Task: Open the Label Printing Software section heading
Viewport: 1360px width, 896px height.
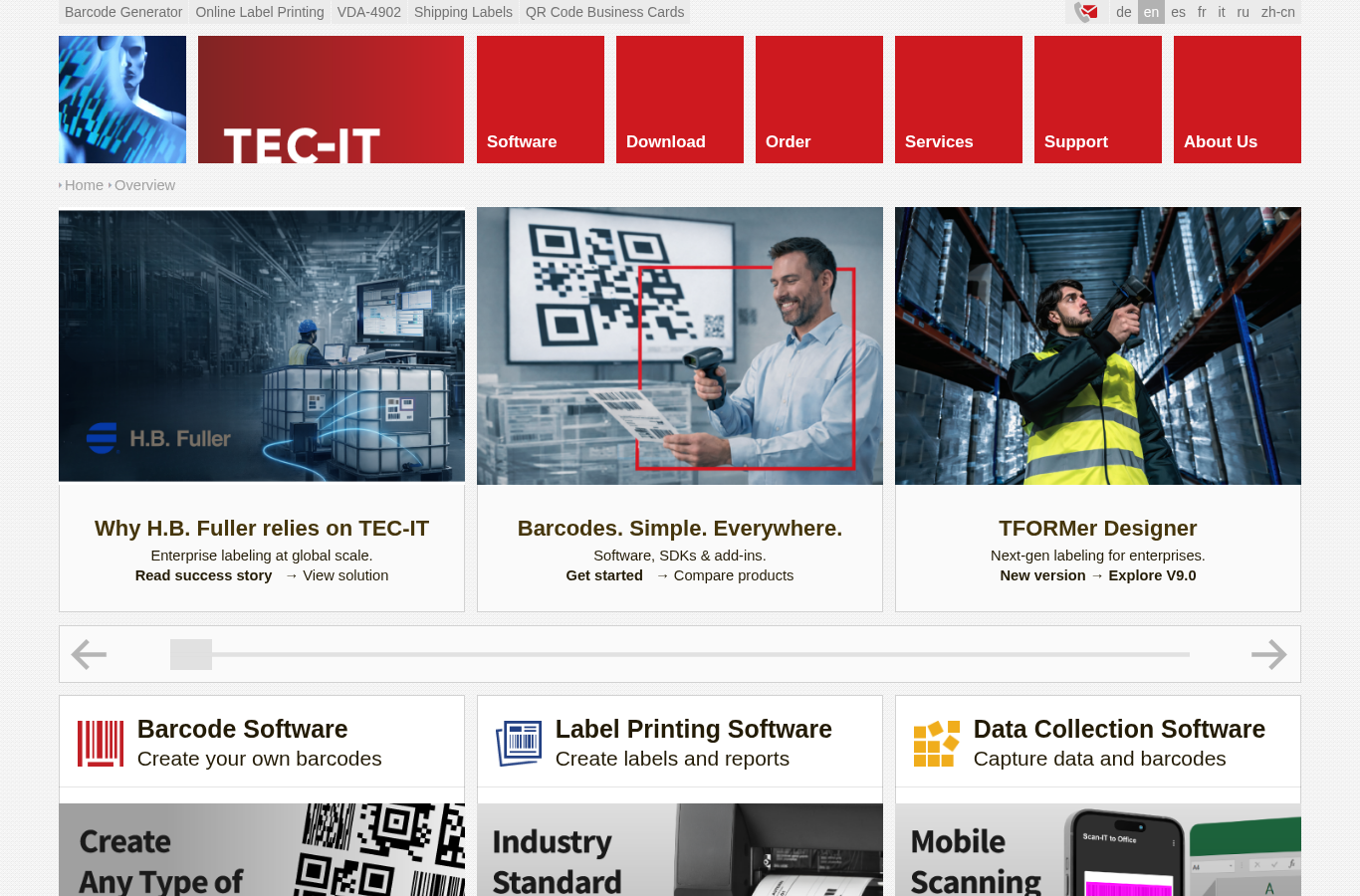Action: pyautogui.click(x=694, y=729)
